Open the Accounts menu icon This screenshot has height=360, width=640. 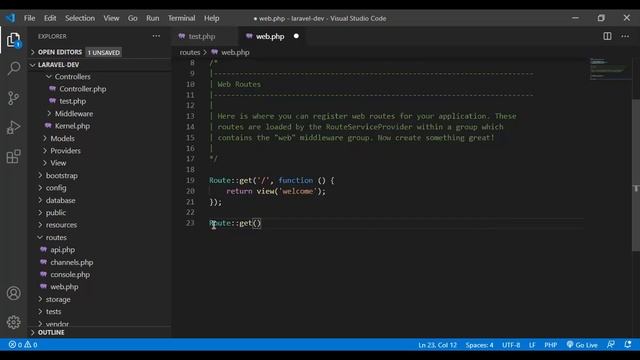[x=13, y=293]
